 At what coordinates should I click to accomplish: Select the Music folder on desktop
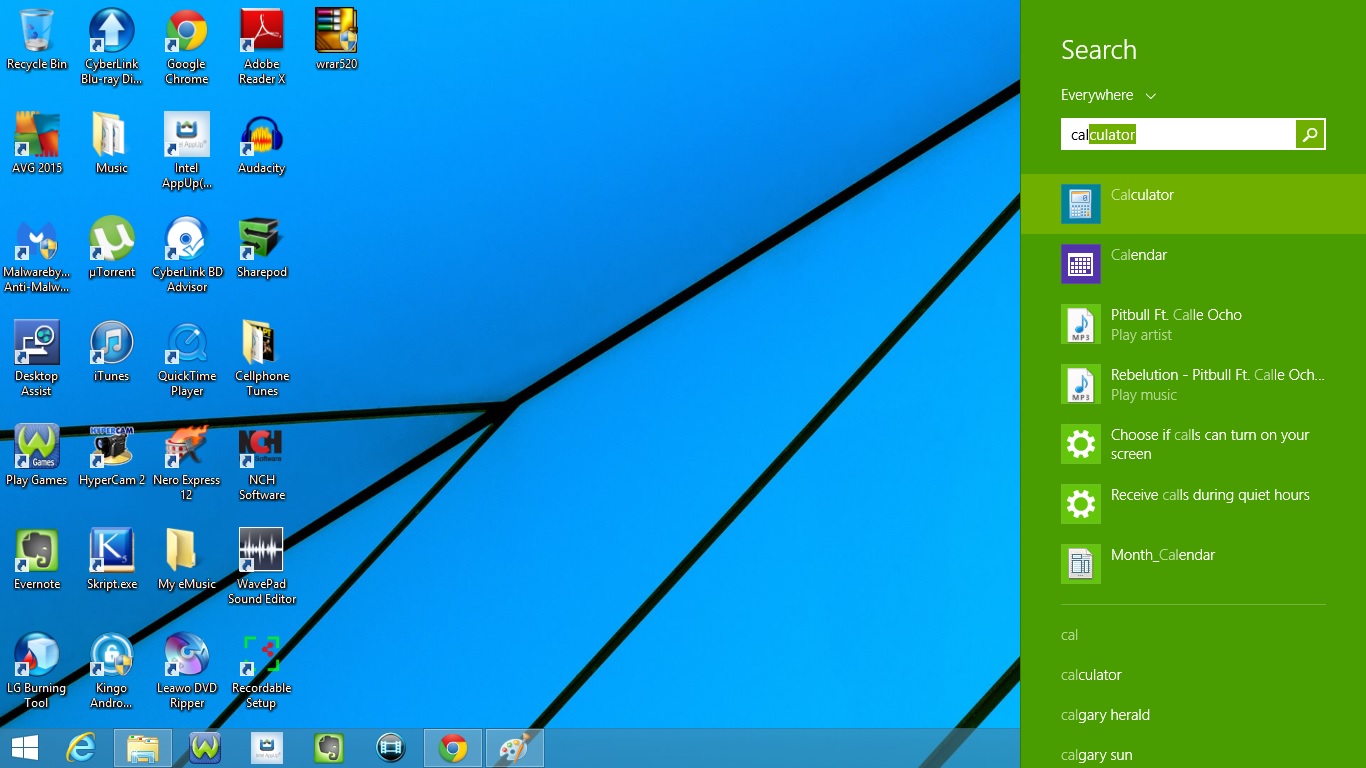tap(112, 143)
